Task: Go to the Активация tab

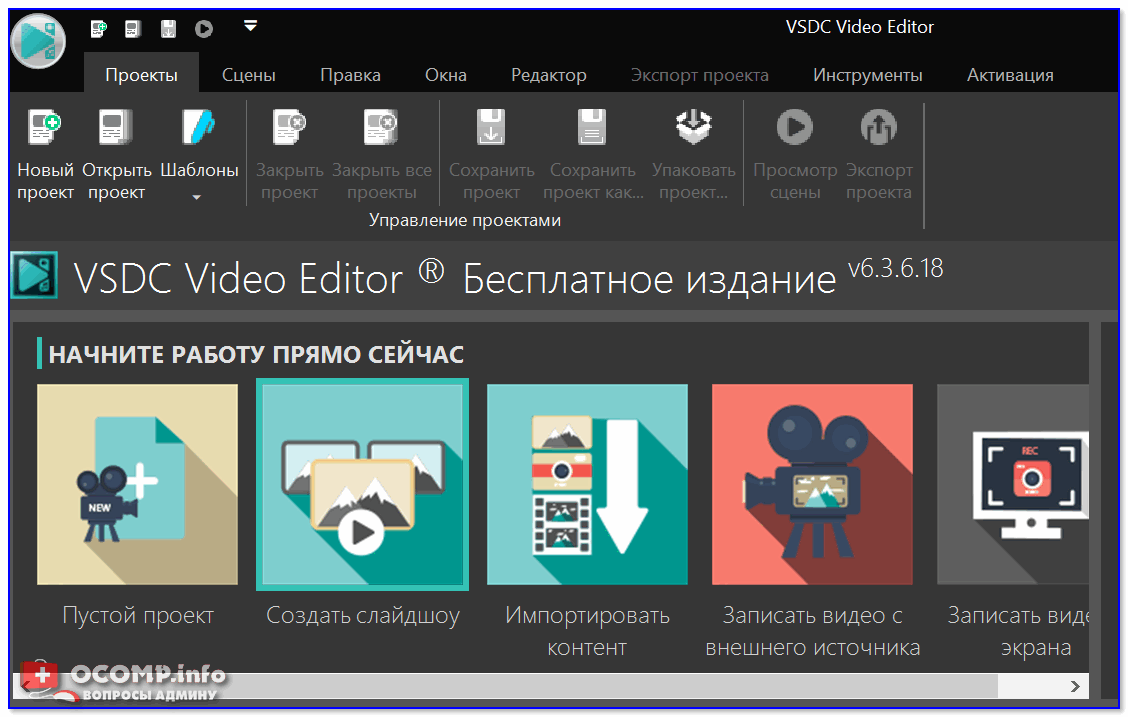Action: tap(1010, 75)
